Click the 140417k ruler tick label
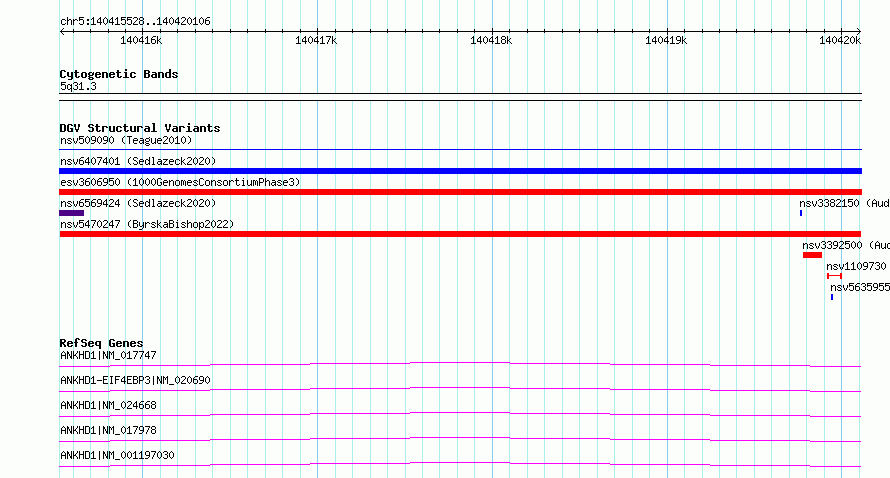890x478 pixels. (x=316, y=40)
